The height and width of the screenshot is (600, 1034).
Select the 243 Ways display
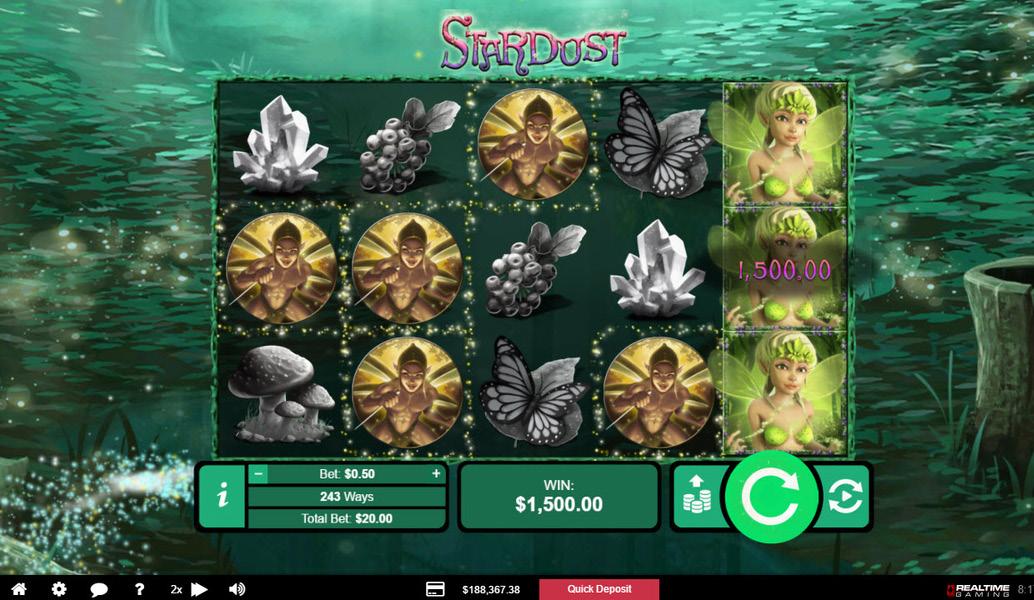[x=347, y=496]
